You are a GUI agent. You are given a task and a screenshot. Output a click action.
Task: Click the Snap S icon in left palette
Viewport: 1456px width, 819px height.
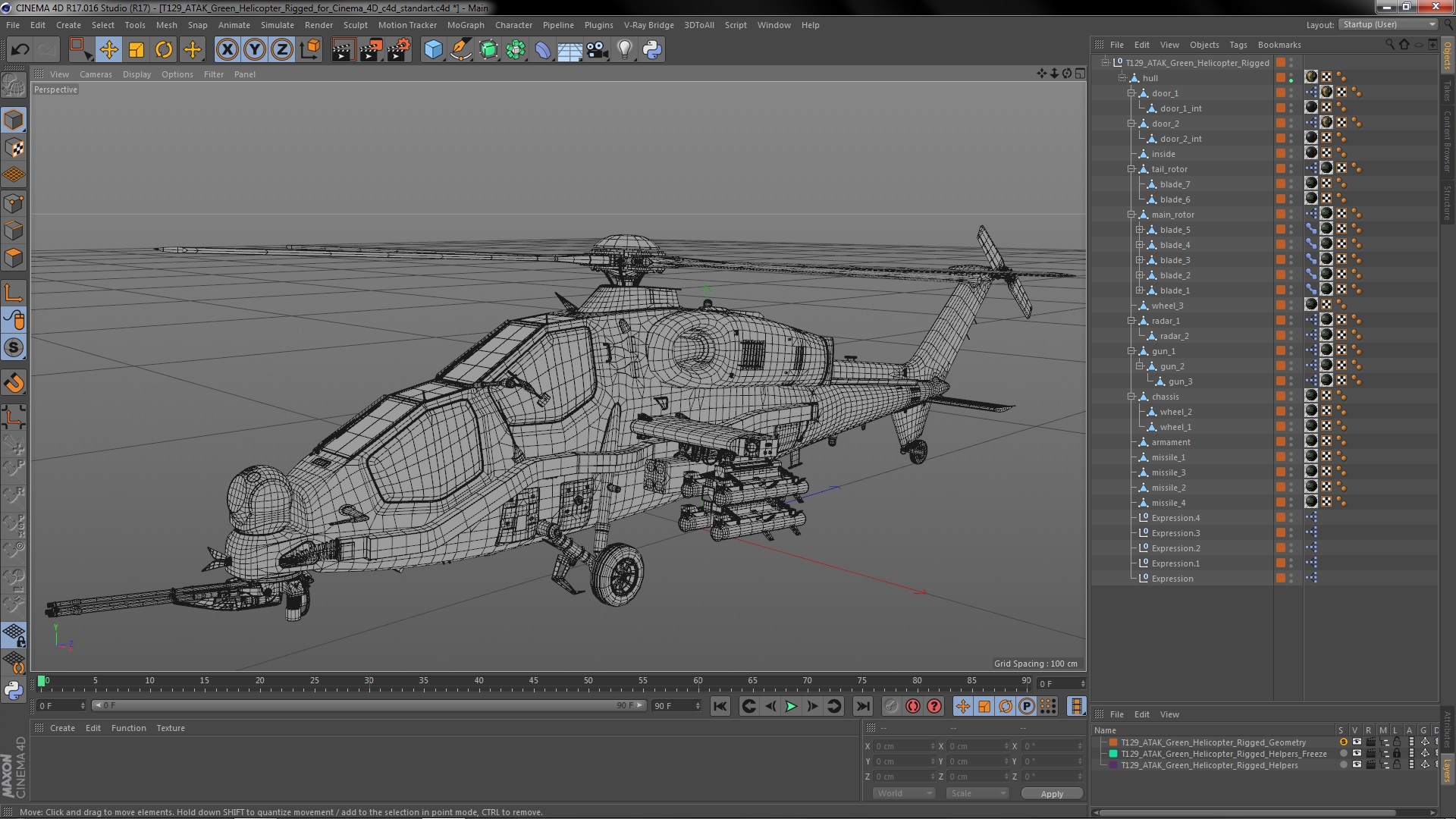pos(14,348)
